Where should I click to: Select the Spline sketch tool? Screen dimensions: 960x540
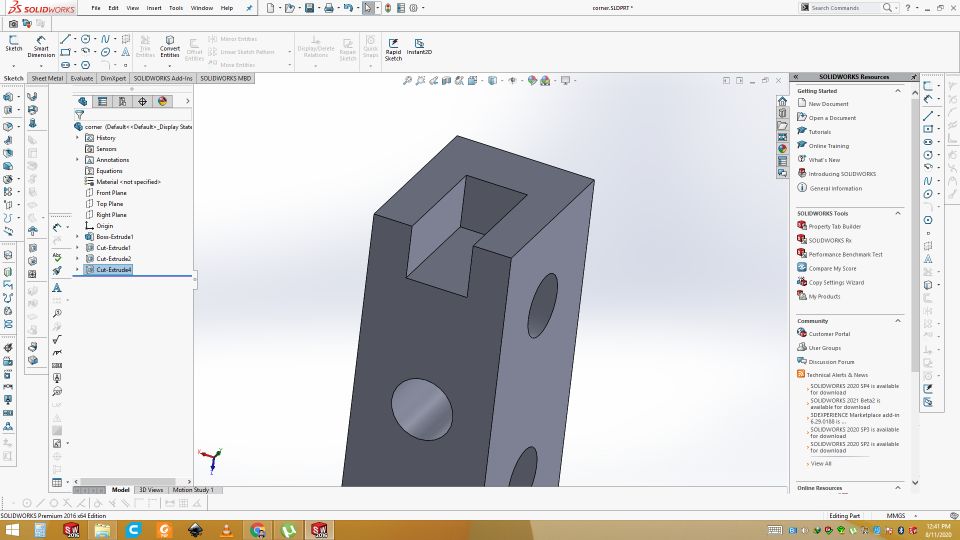[105, 39]
